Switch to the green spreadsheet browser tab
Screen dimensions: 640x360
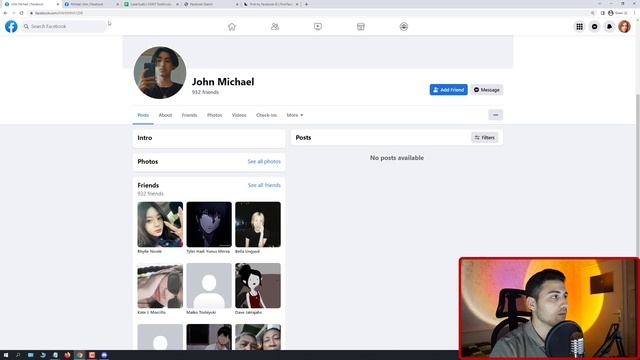pyautogui.click(x=150, y=4)
